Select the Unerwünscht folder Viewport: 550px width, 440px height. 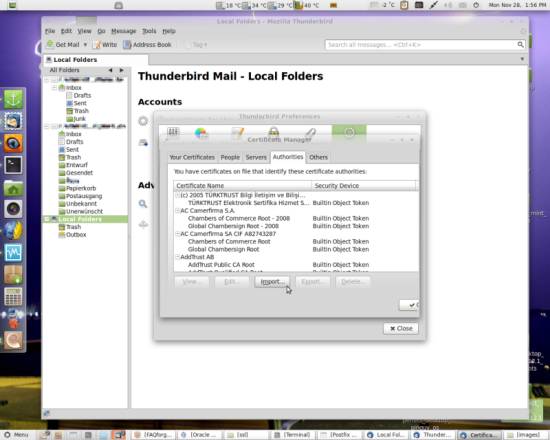coord(84,211)
